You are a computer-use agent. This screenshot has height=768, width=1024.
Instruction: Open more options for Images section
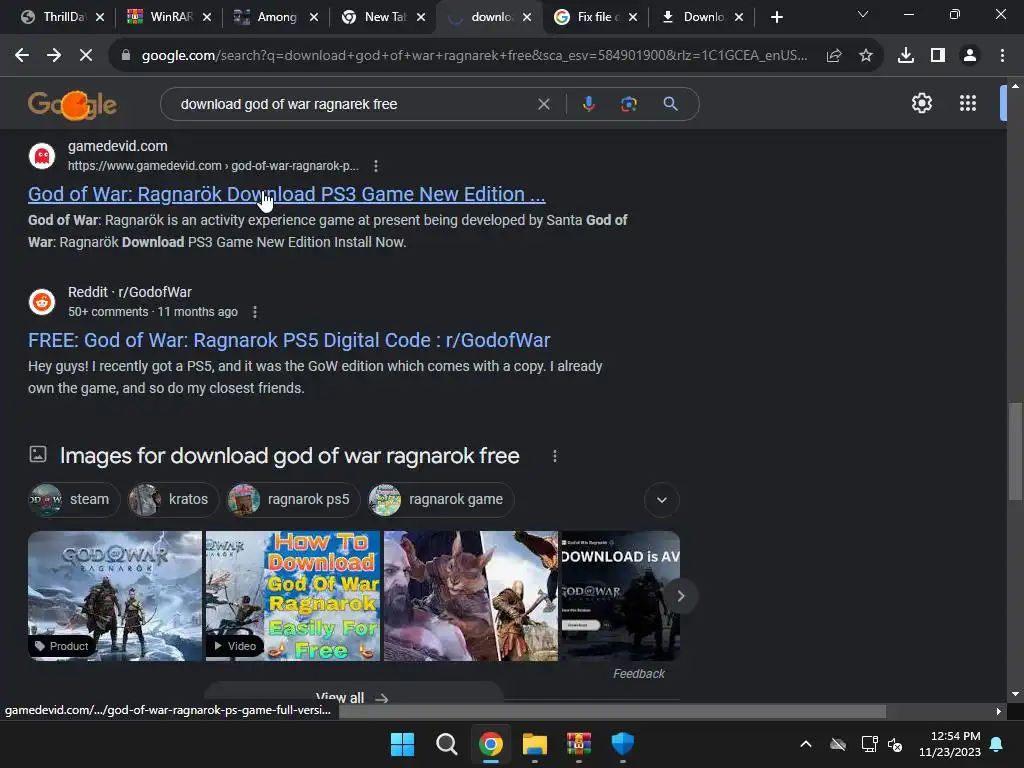point(554,456)
